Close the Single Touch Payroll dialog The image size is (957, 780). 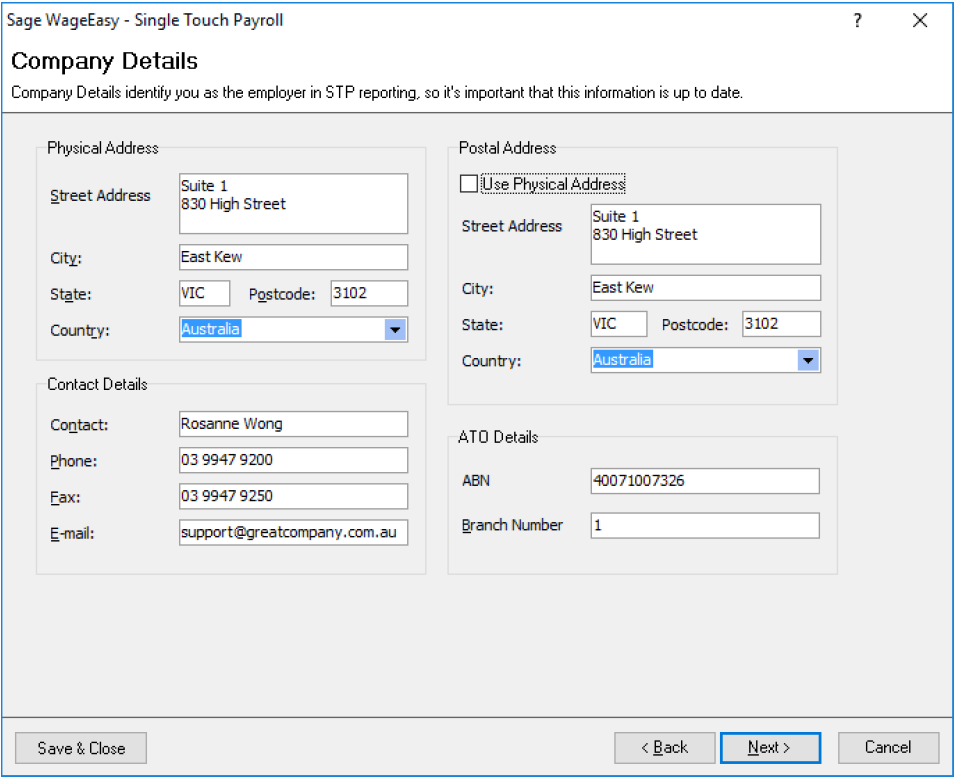pos(920,21)
